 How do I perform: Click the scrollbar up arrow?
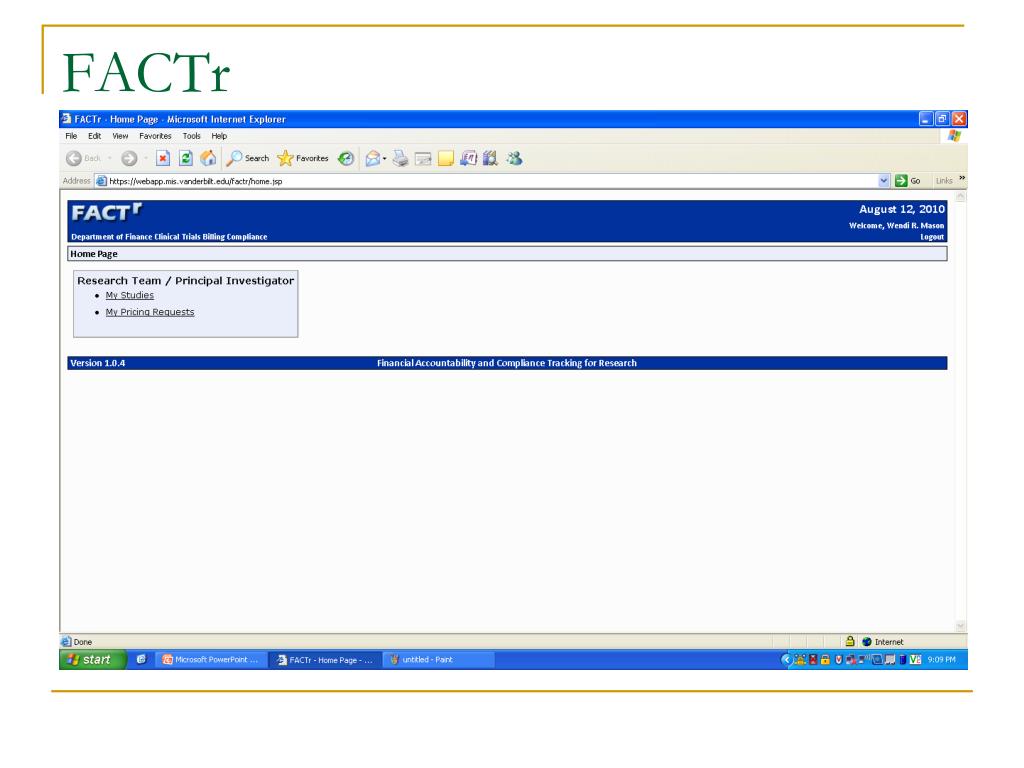point(961,197)
